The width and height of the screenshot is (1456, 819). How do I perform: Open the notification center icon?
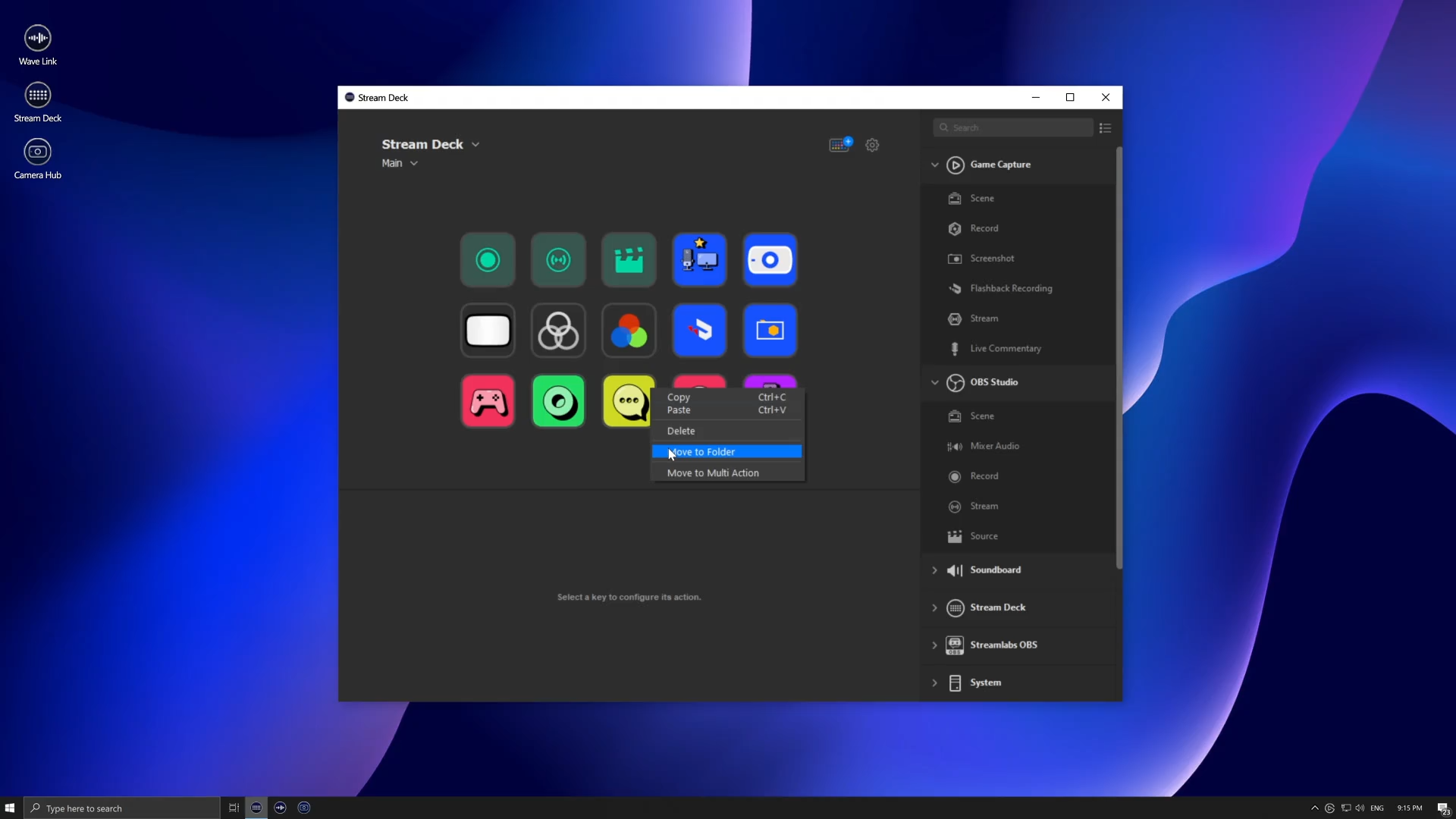(x=1442, y=808)
